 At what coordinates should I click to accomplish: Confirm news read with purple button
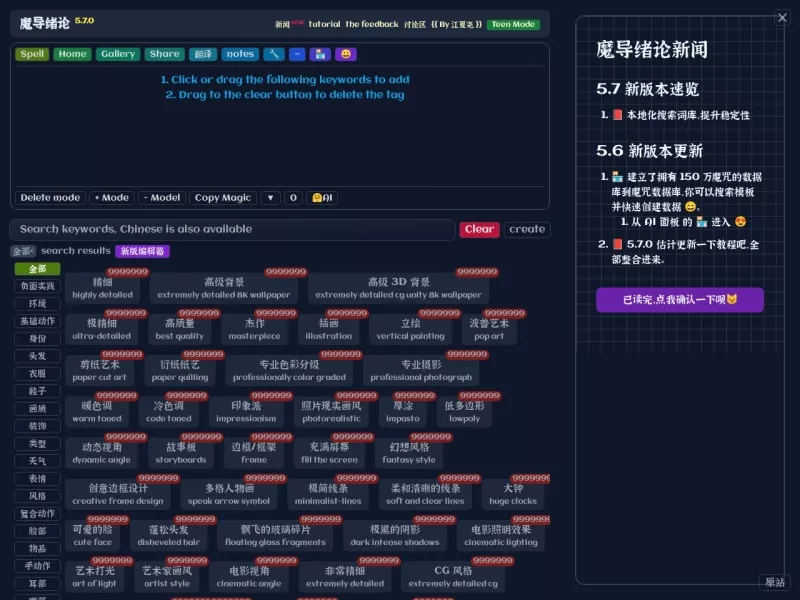[680, 300]
